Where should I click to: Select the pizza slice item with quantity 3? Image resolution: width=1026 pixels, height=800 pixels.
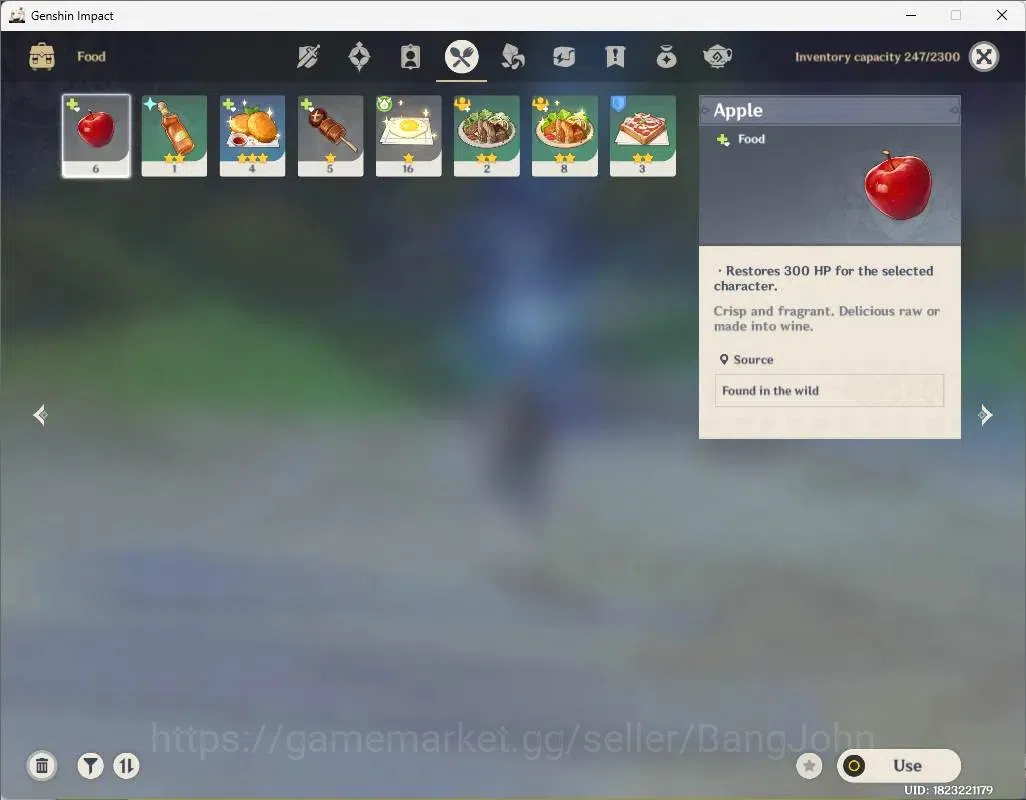[x=643, y=135]
